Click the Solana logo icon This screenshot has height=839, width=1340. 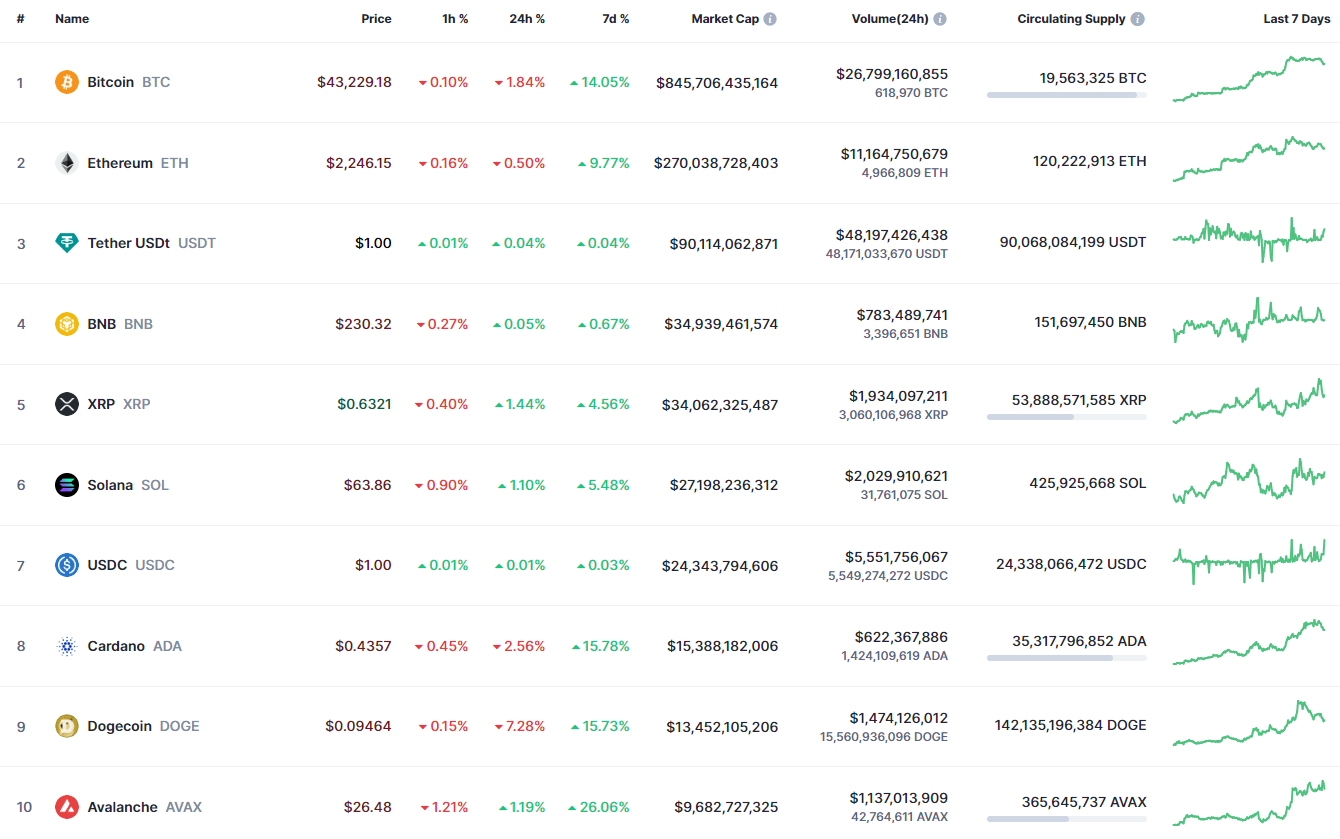pos(67,485)
